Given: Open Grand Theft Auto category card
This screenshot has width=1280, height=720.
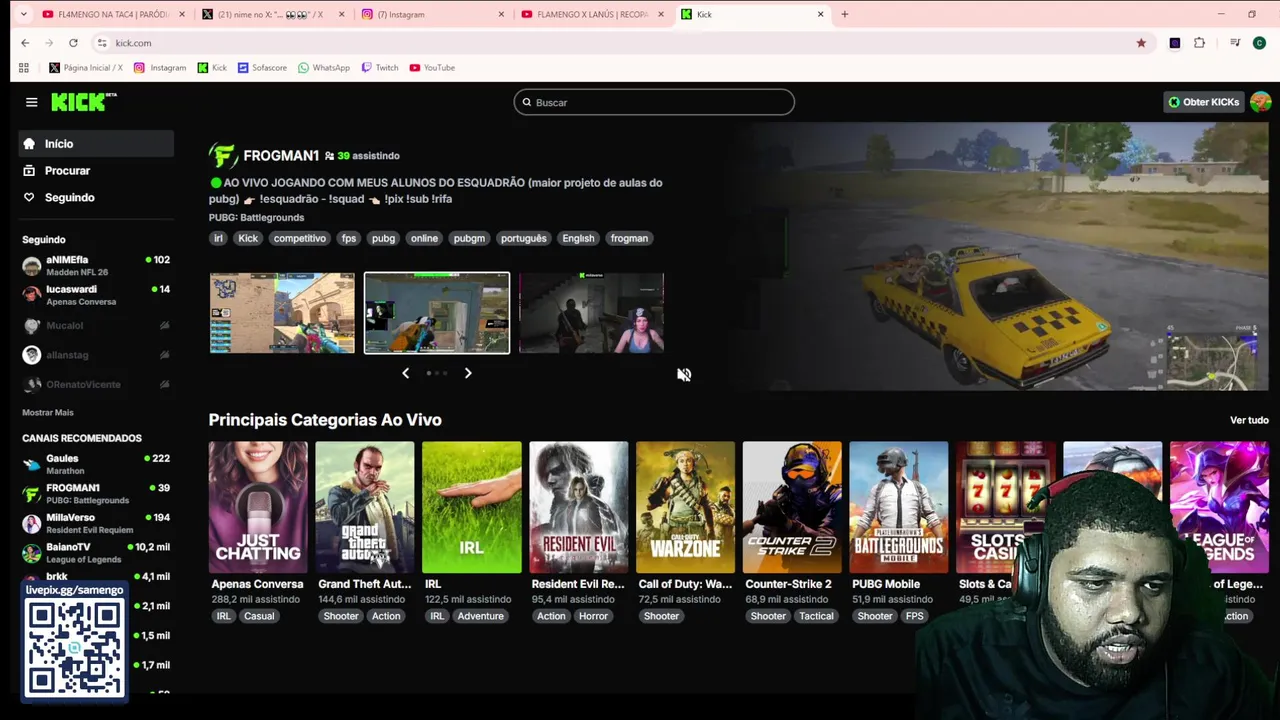Looking at the screenshot, I should (365, 507).
